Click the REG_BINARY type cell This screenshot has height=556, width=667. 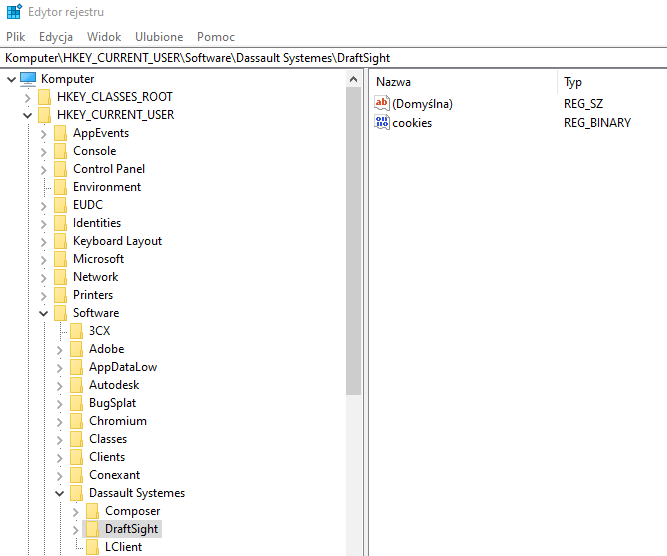[x=597, y=123]
